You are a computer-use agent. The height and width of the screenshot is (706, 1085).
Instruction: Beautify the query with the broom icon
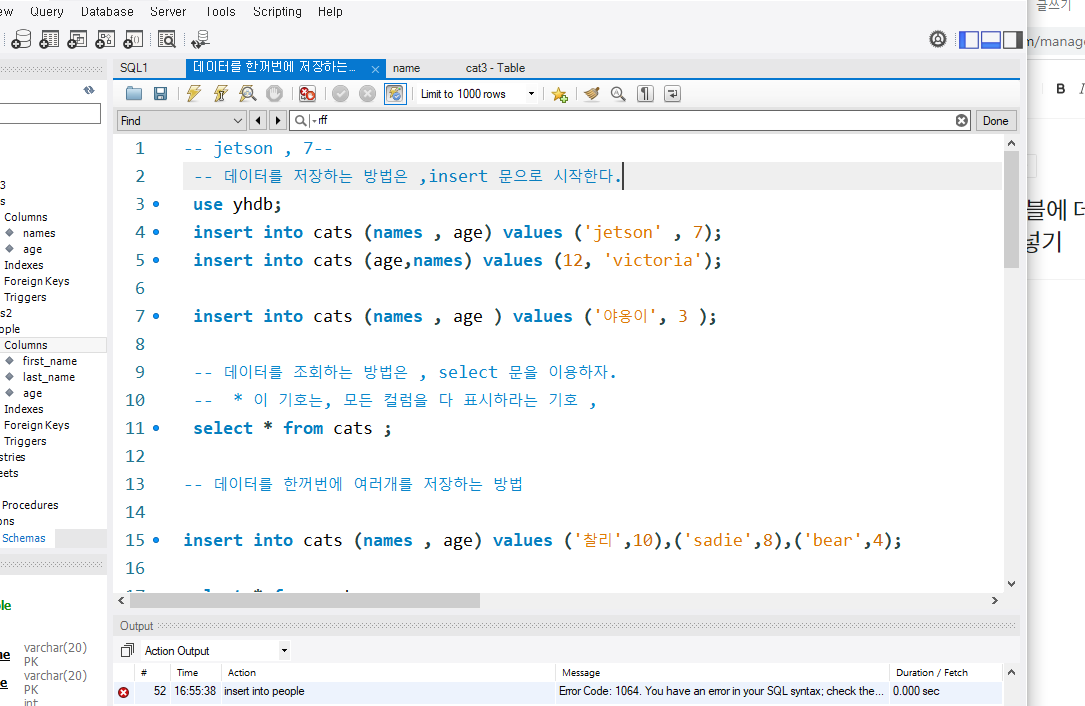click(x=591, y=93)
